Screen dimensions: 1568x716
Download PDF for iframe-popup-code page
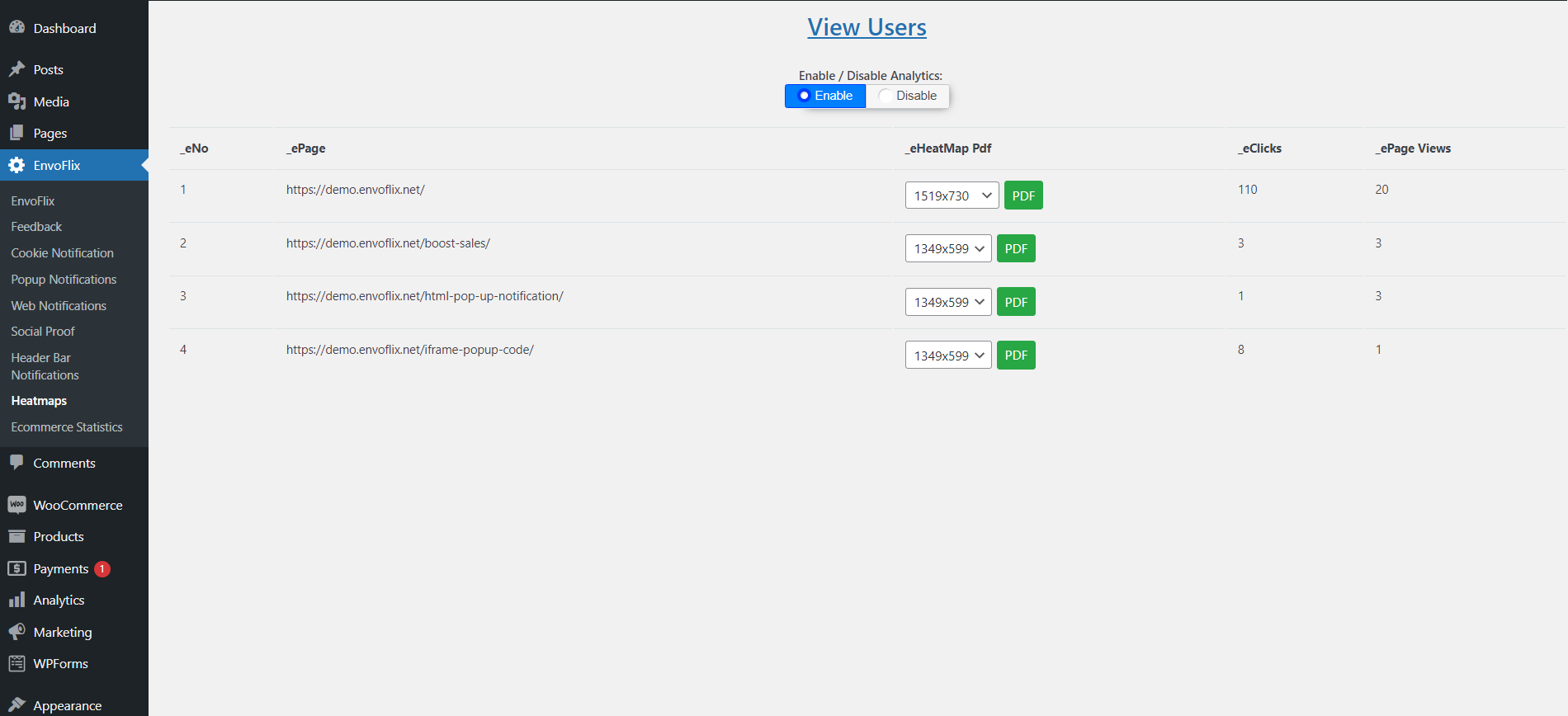click(1016, 356)
